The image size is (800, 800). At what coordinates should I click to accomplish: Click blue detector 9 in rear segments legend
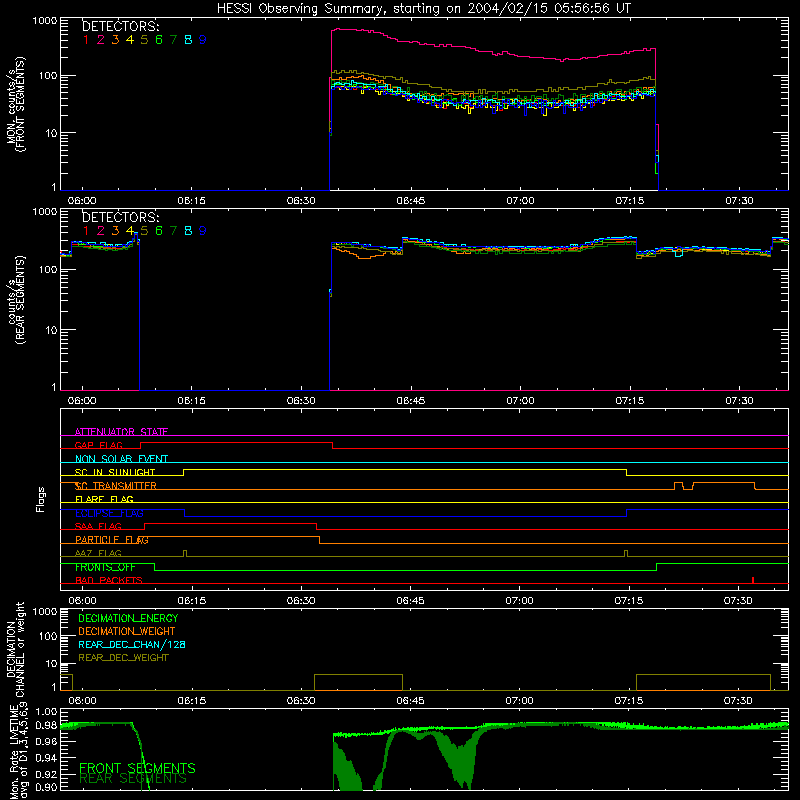(203, 231)
